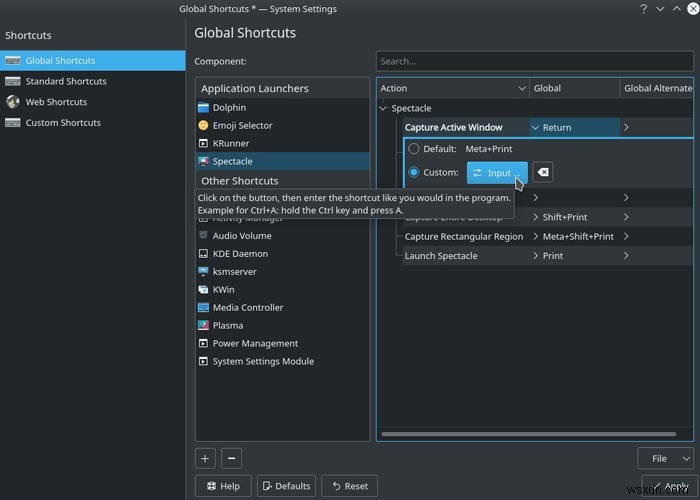Viewport: 700px width, 500px height.
Task: Click the horizontal scrollbar in action list
Action: (x=529, y=434)
